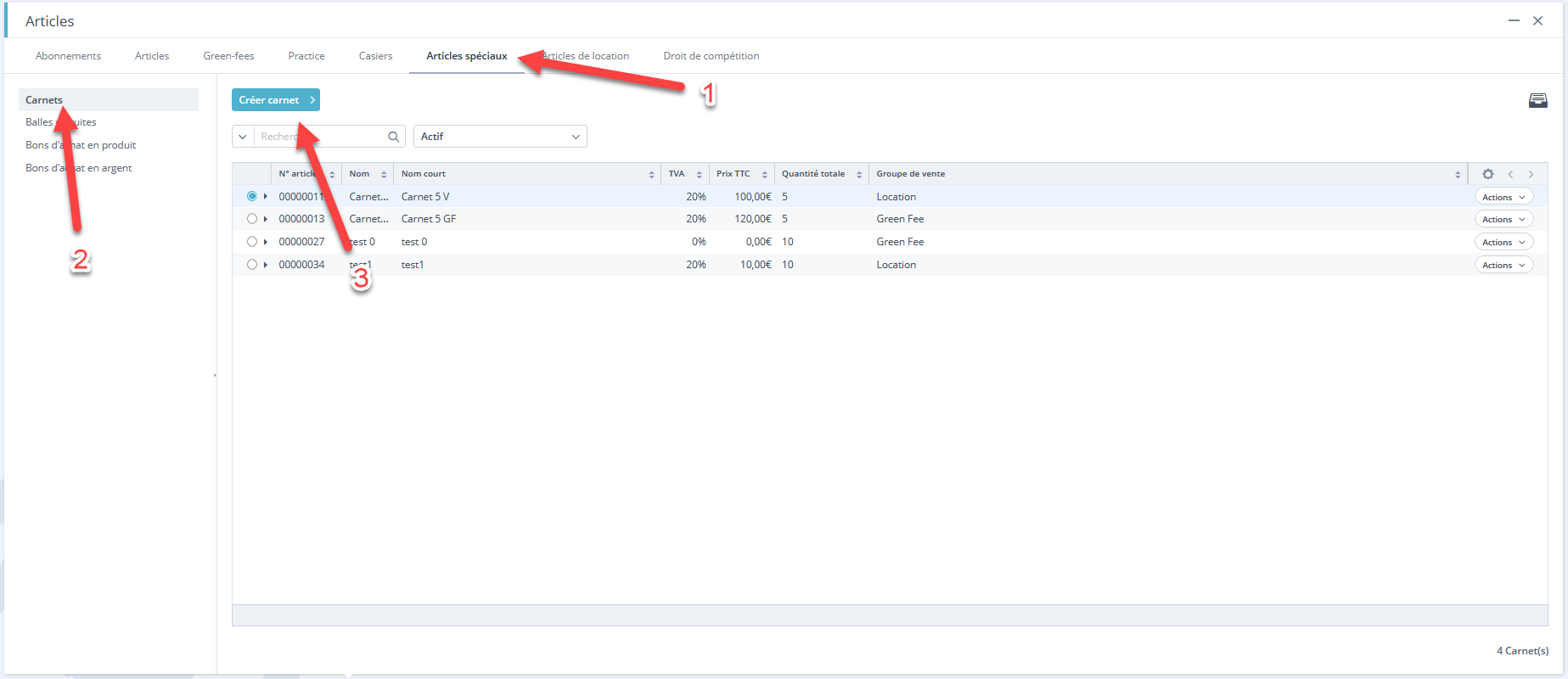This screenshot has width=1568, height=679.
Task: Sort by the Groupe de vente column arrows
Action: 1458,174
